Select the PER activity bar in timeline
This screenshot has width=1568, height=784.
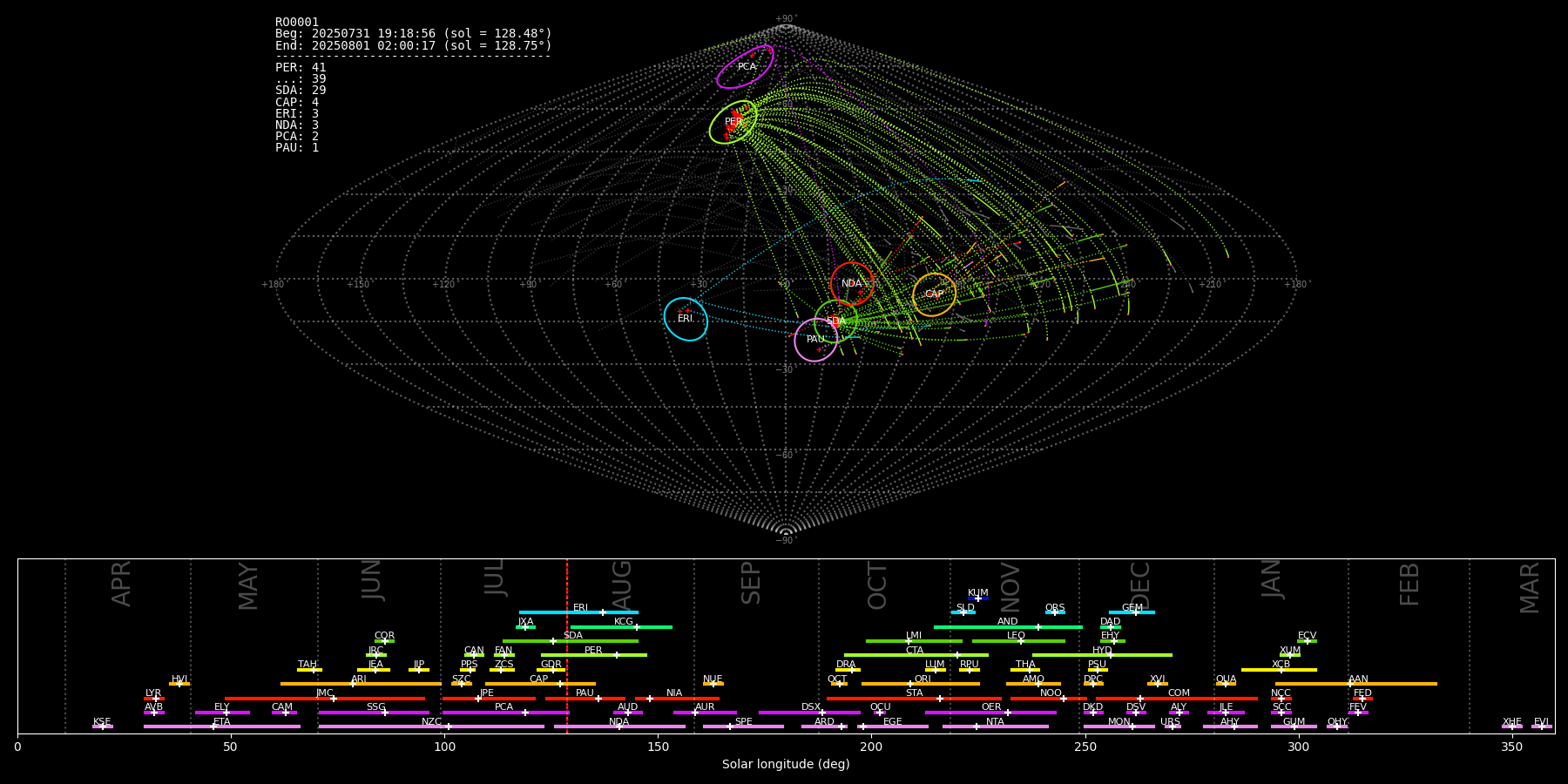[594, 655]
